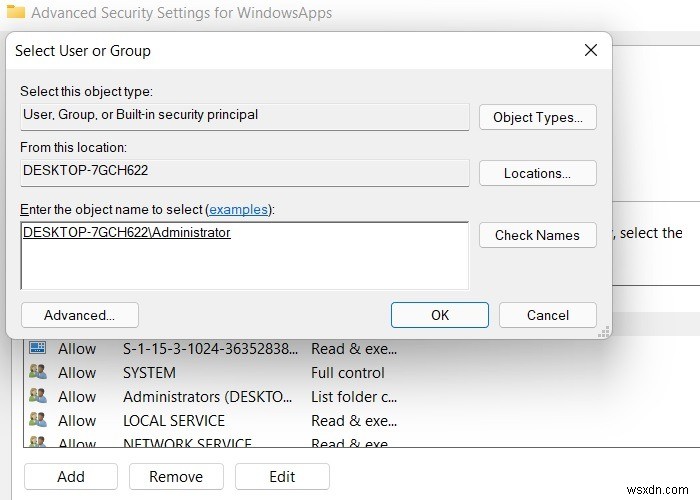The image size is (700, 500).
Task: Click Read & exe... in the S-1-15-3-1024 row
Action: (354, 349)
